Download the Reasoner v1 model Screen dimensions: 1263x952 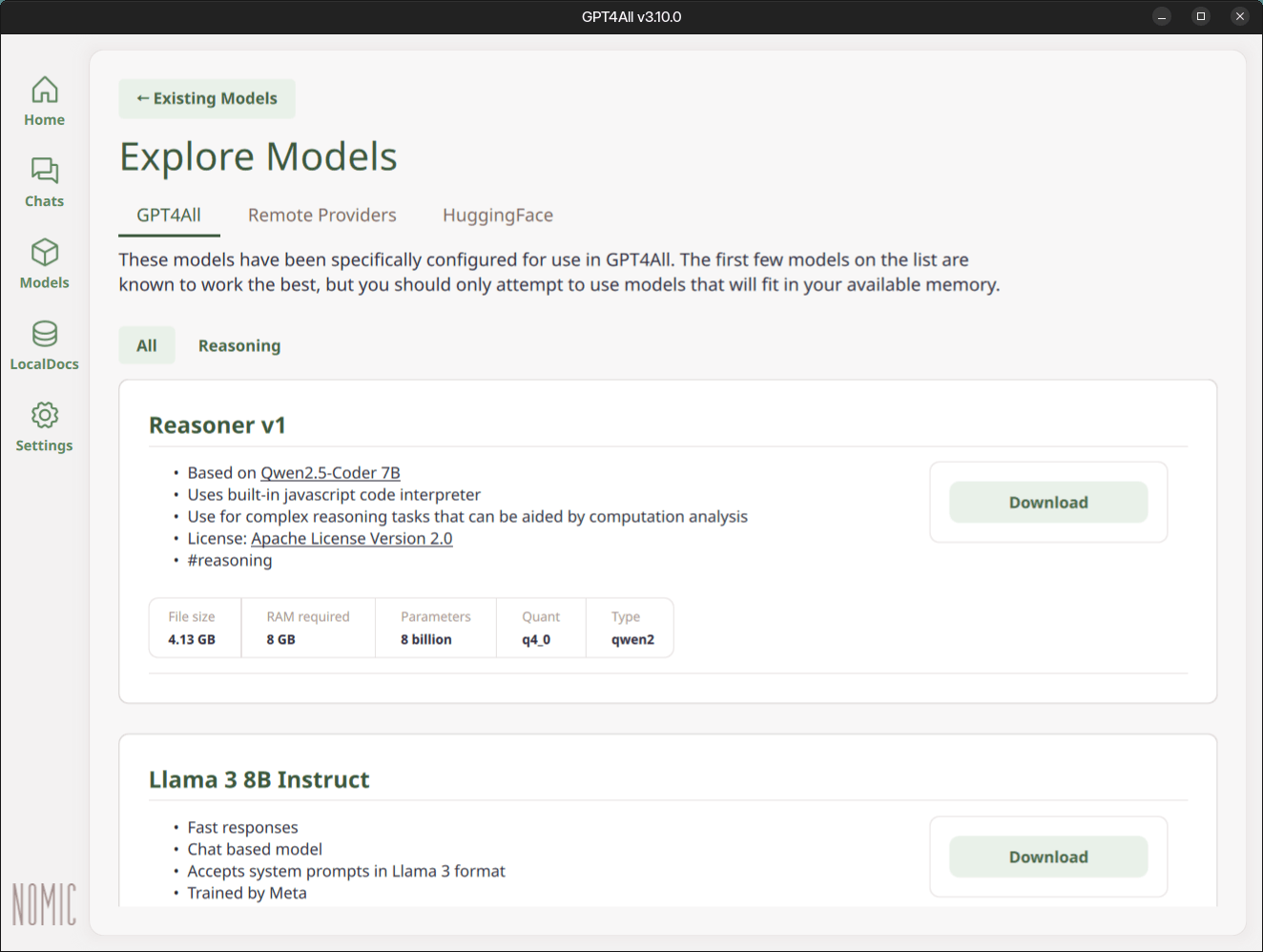tap(1047, 503)
